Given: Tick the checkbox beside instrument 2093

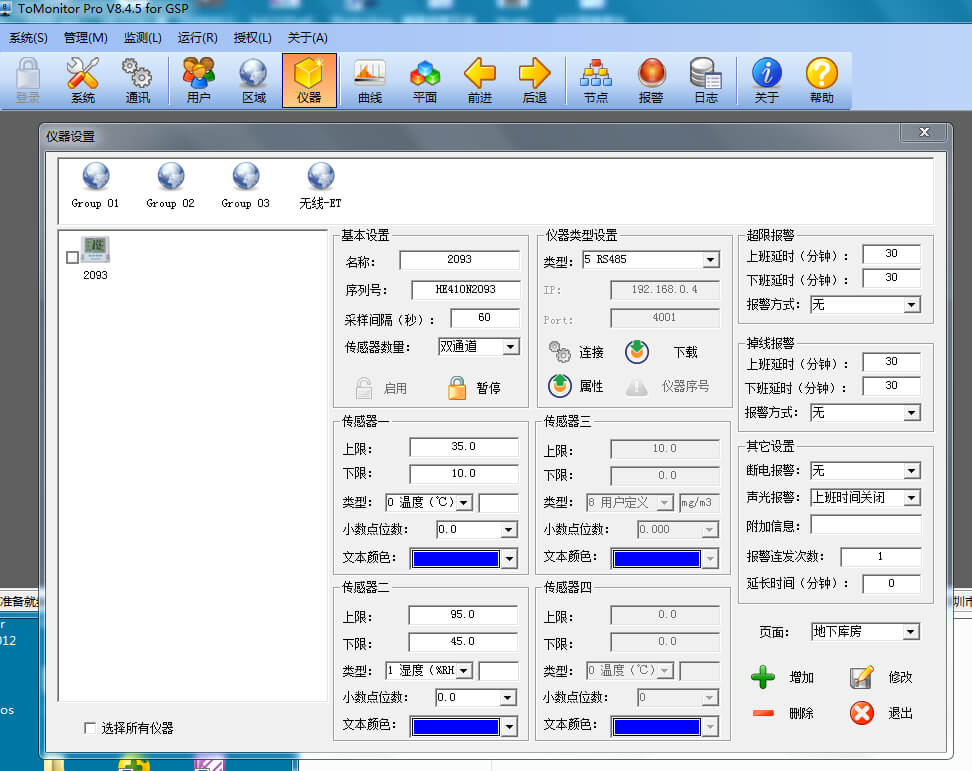Looking at the screenshot, I should pos(72,258).
